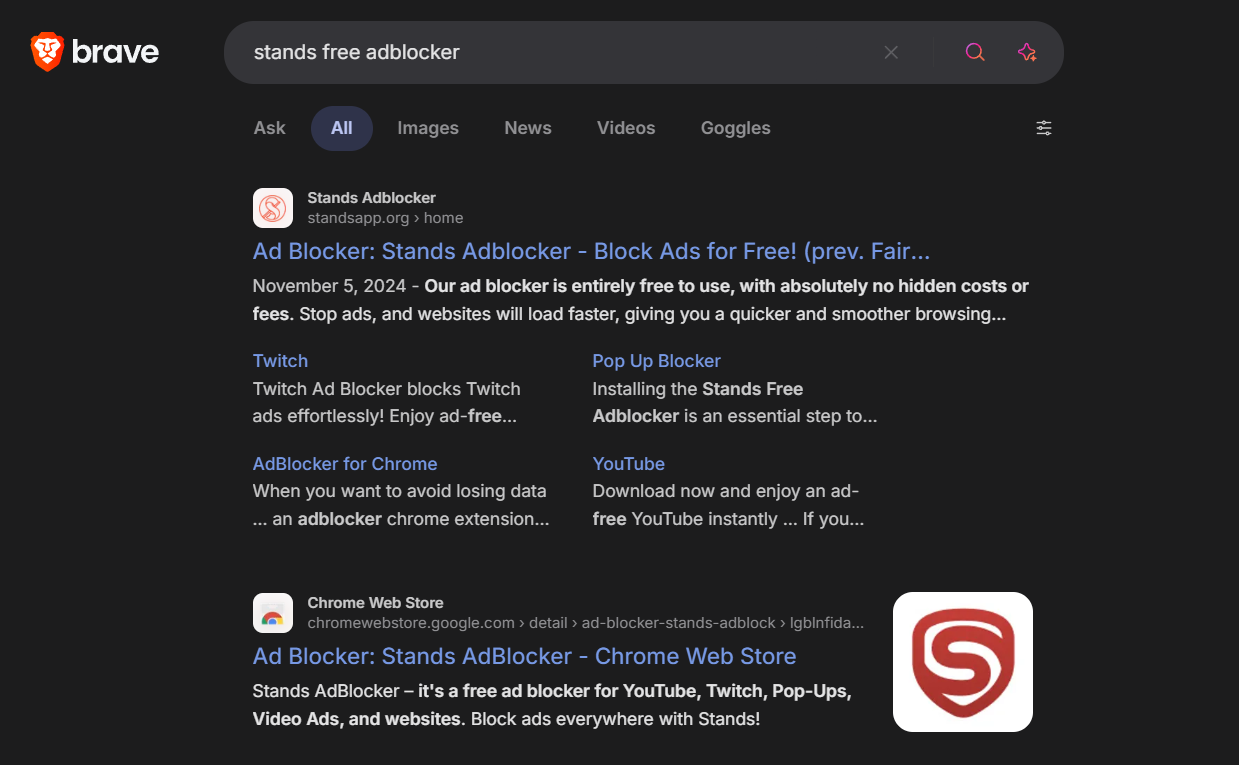Open the News tab
The height and width of the screenshot is (765, 1239).
[x=528, y=128]
